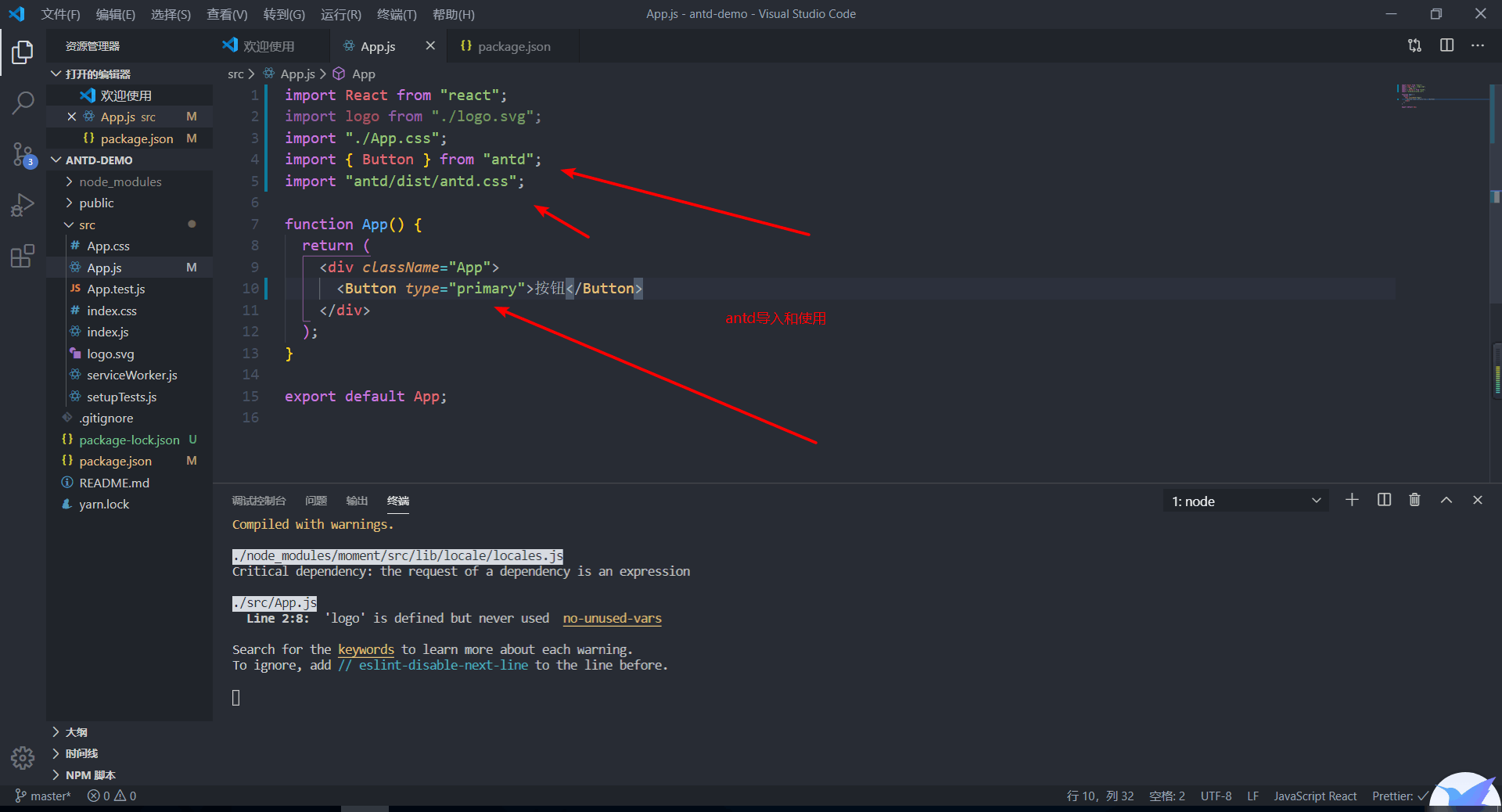Close the App.js editor tab
The height and width of the screenshot is (812, 1502).
(430, 46)
